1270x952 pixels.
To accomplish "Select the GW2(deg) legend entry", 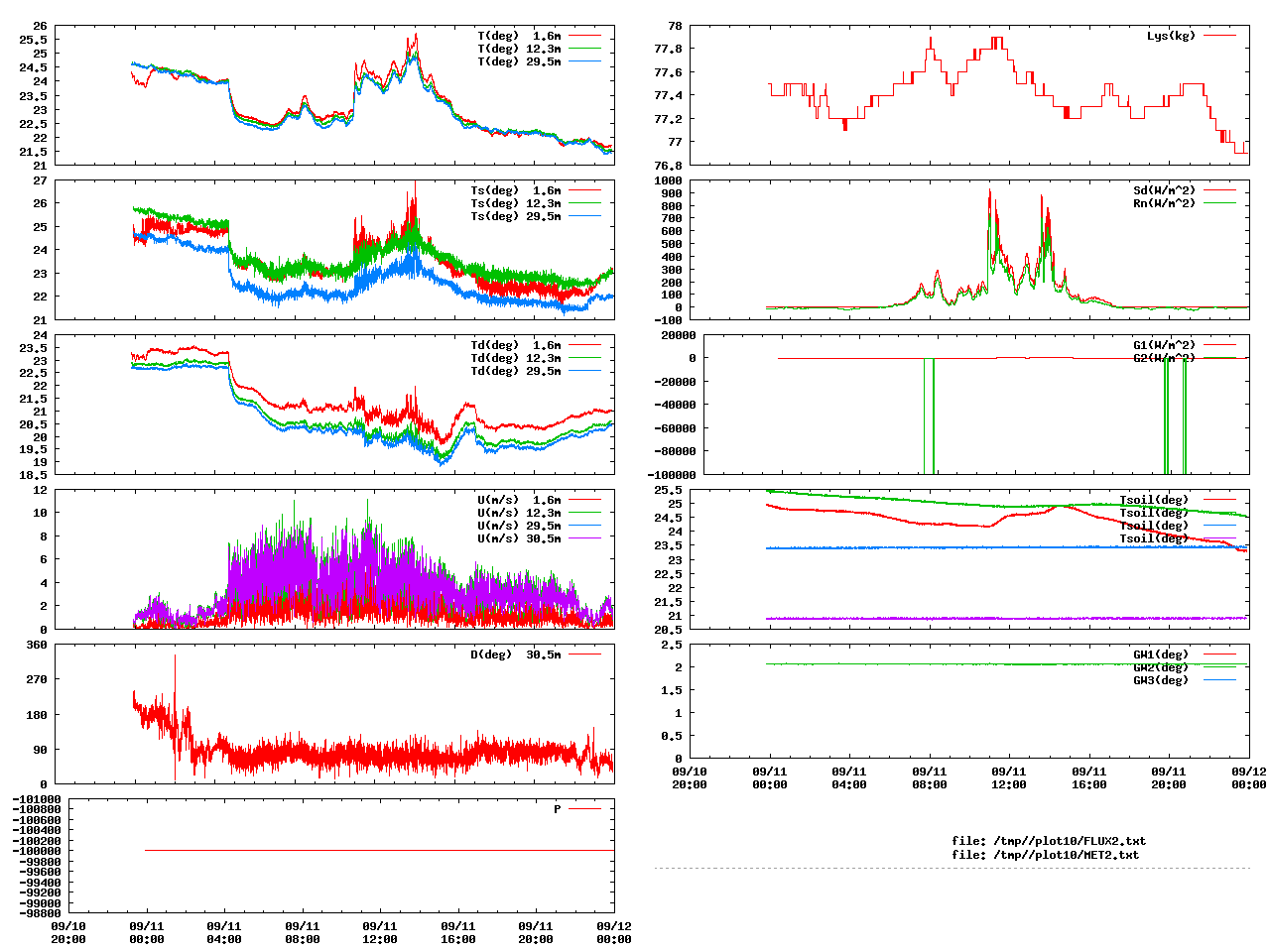I will [1161, 667].
